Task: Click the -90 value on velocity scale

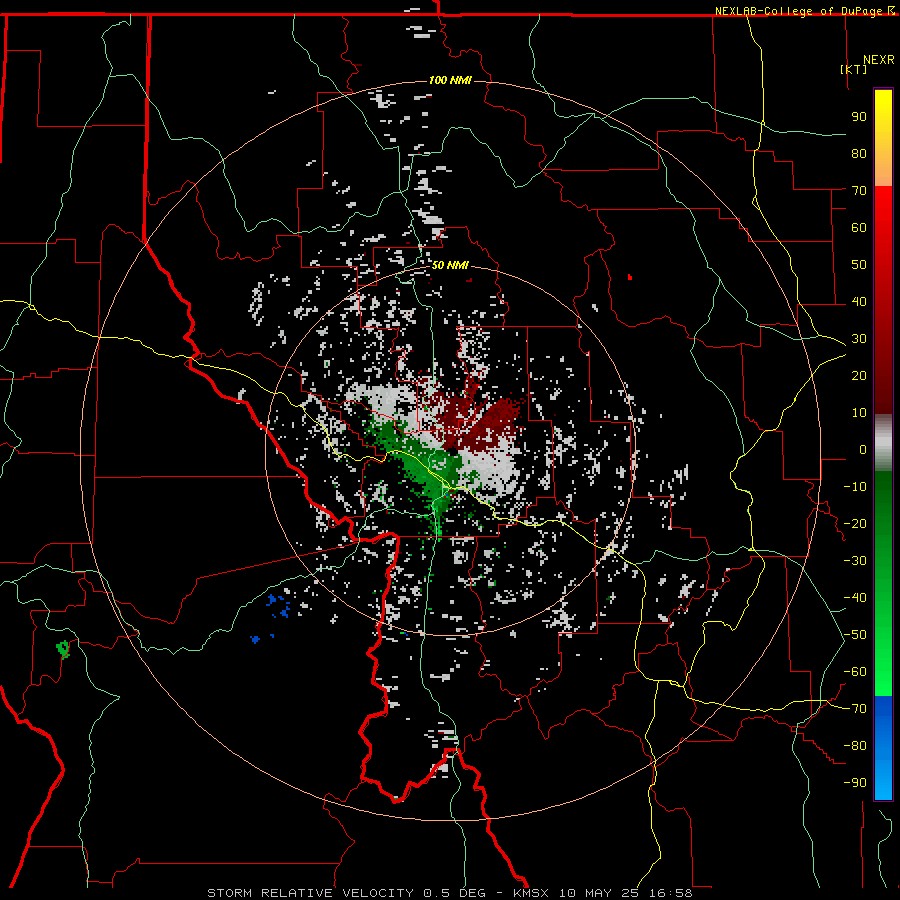Action: [x=855, y=783]
